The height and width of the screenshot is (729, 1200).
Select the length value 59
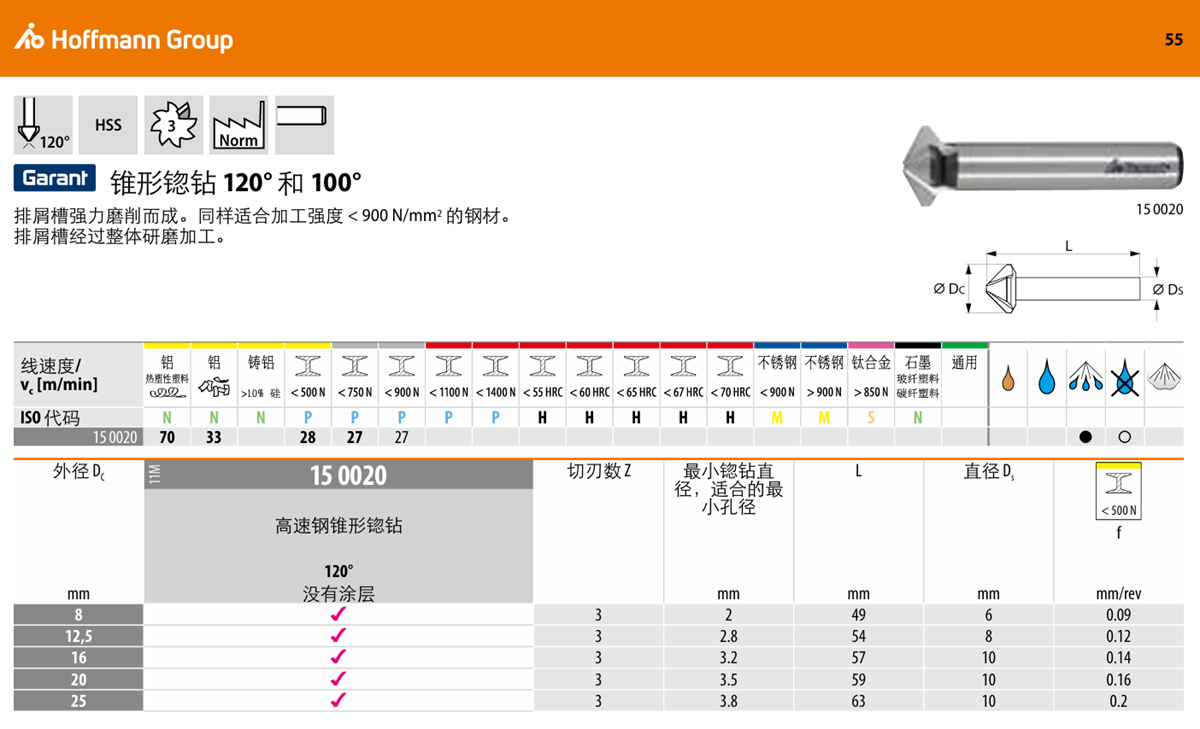coord(858,679)
